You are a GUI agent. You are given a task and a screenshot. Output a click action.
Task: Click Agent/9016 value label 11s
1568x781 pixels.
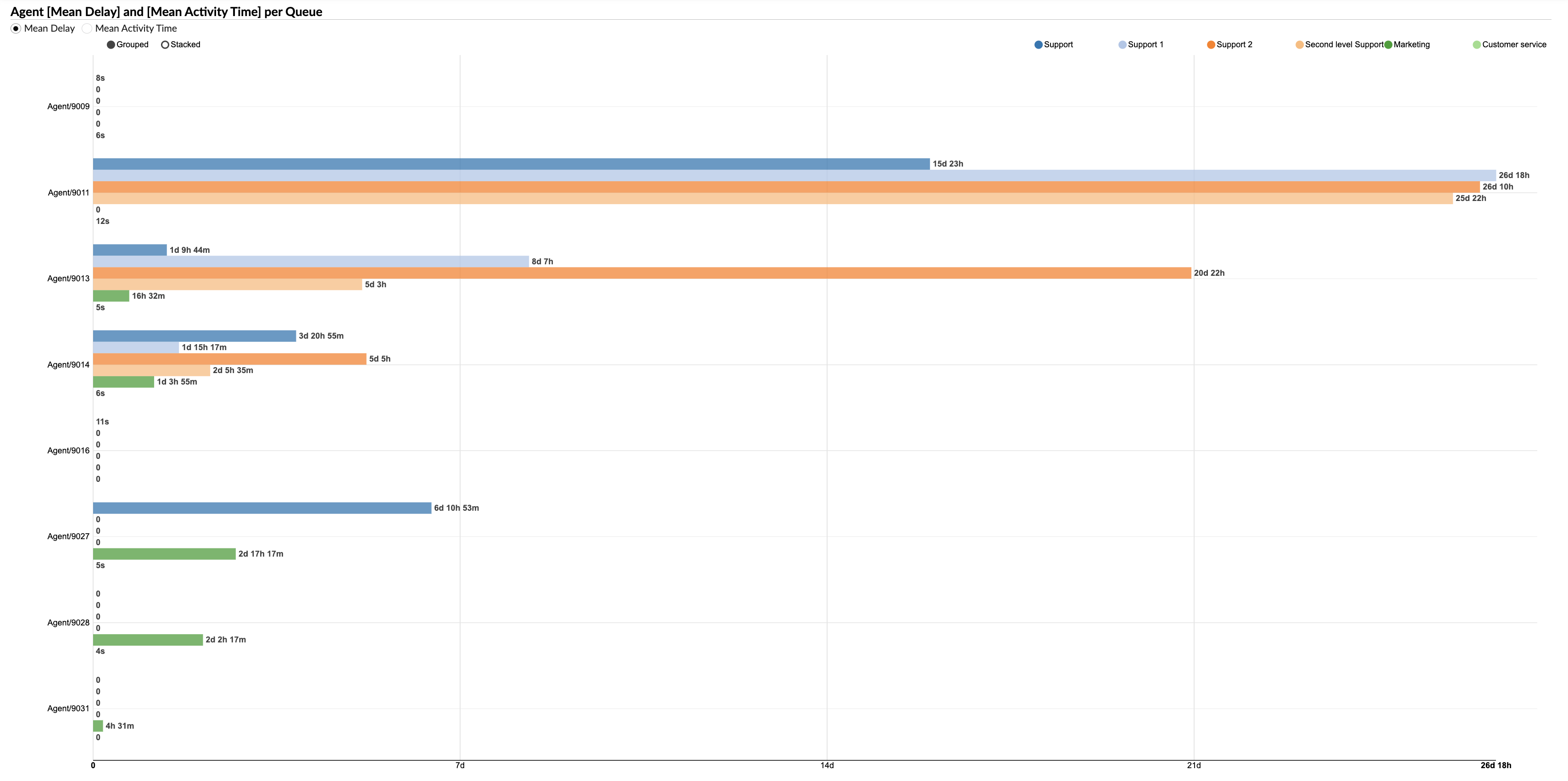point(102,422)
